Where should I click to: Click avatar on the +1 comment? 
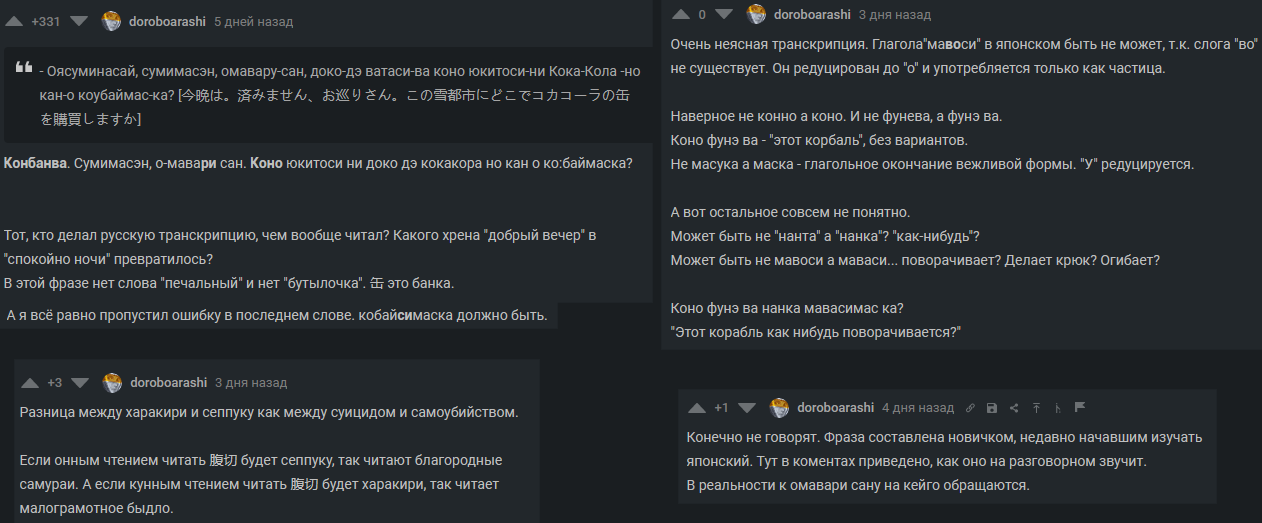pyautogui.click(x=780, y=408)
